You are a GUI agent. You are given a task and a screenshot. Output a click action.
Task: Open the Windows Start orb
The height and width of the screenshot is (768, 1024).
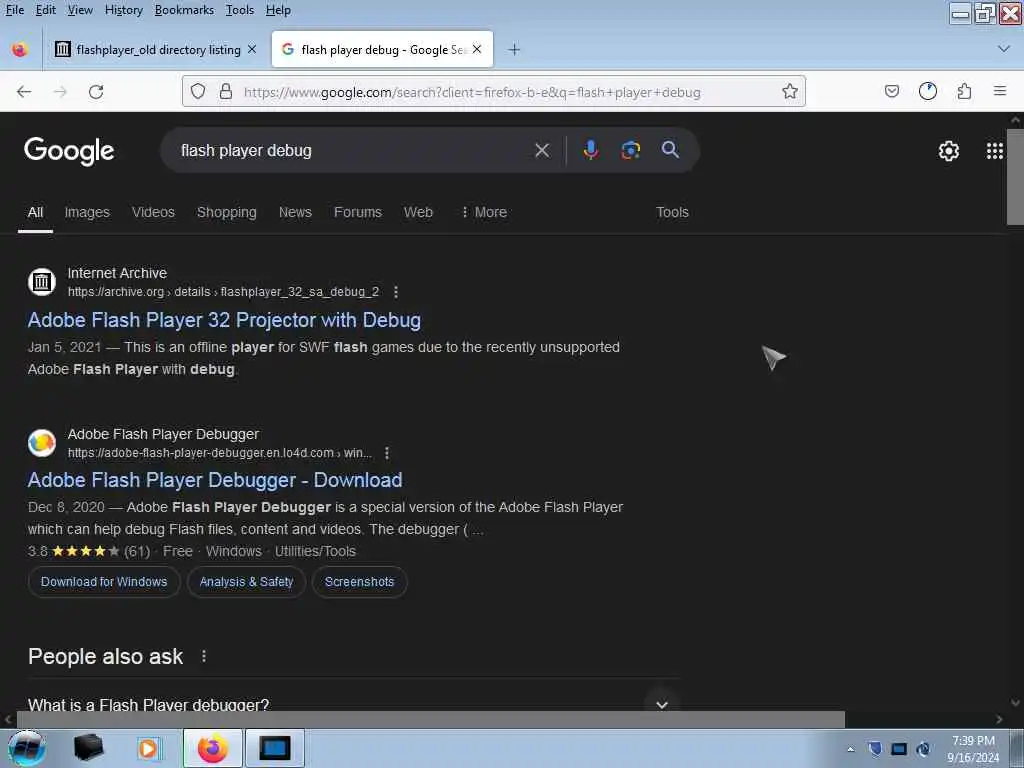pos(26,748)
